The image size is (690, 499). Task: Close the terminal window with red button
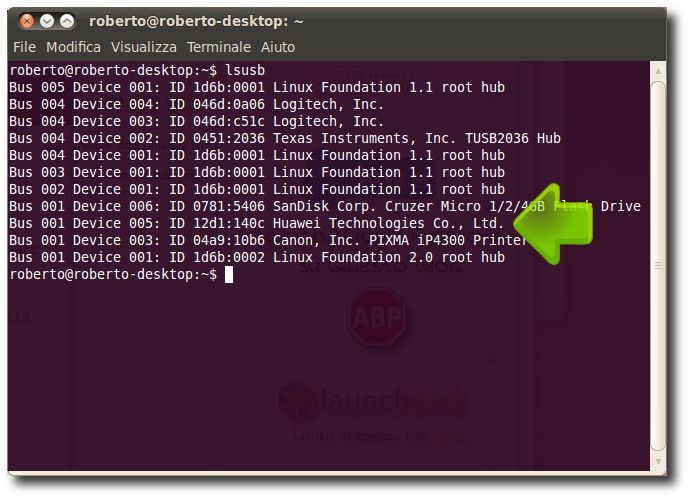[x=27, y=21]
